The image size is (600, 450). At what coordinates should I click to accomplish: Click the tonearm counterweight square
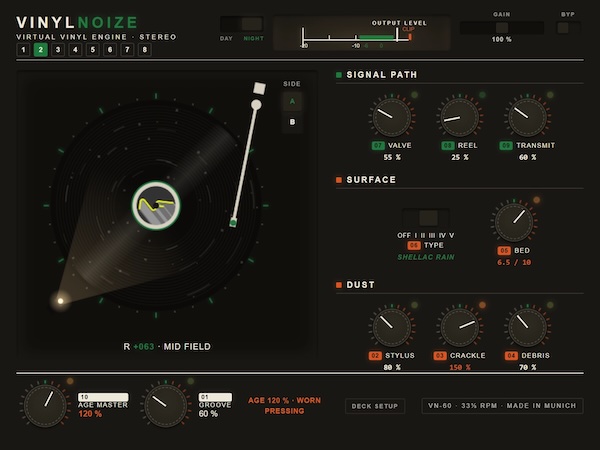click(x=259, y=88)
